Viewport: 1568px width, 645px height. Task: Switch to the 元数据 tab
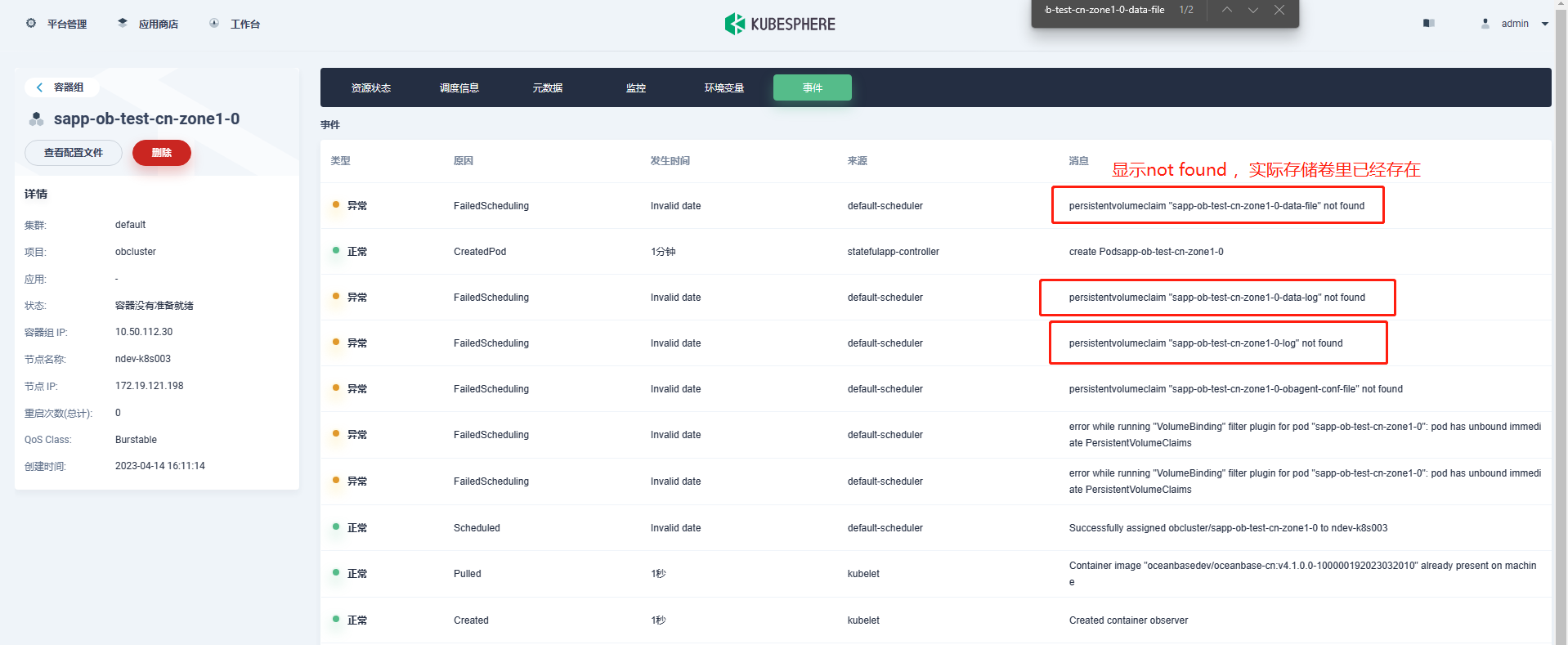(x=548, y=87)
